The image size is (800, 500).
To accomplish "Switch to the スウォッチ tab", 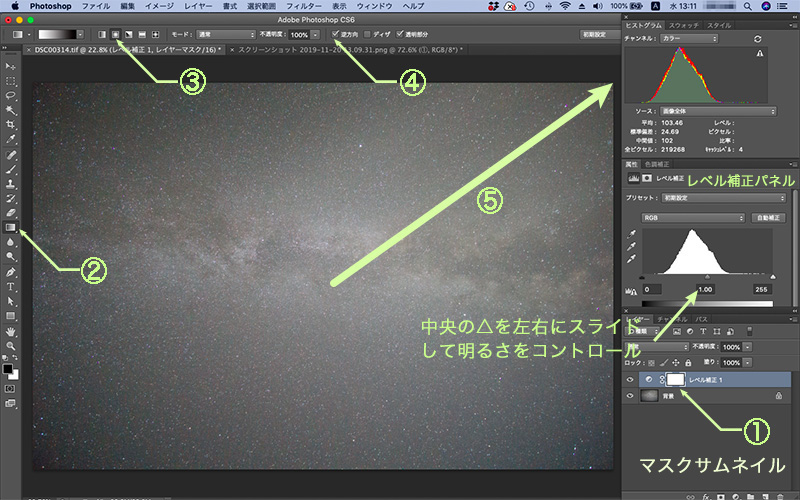I will [684, 25].
